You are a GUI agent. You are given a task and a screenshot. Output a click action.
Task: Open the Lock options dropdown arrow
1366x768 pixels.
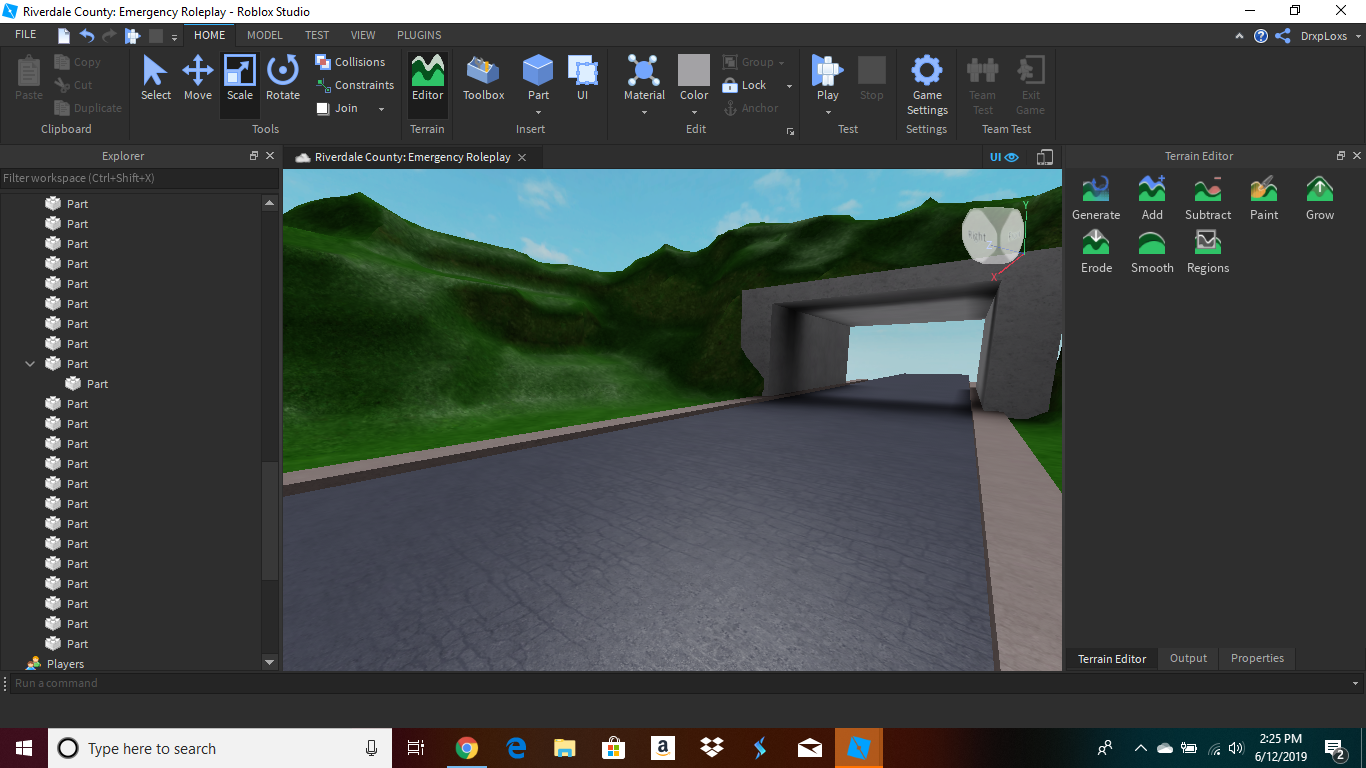(789, 86)
